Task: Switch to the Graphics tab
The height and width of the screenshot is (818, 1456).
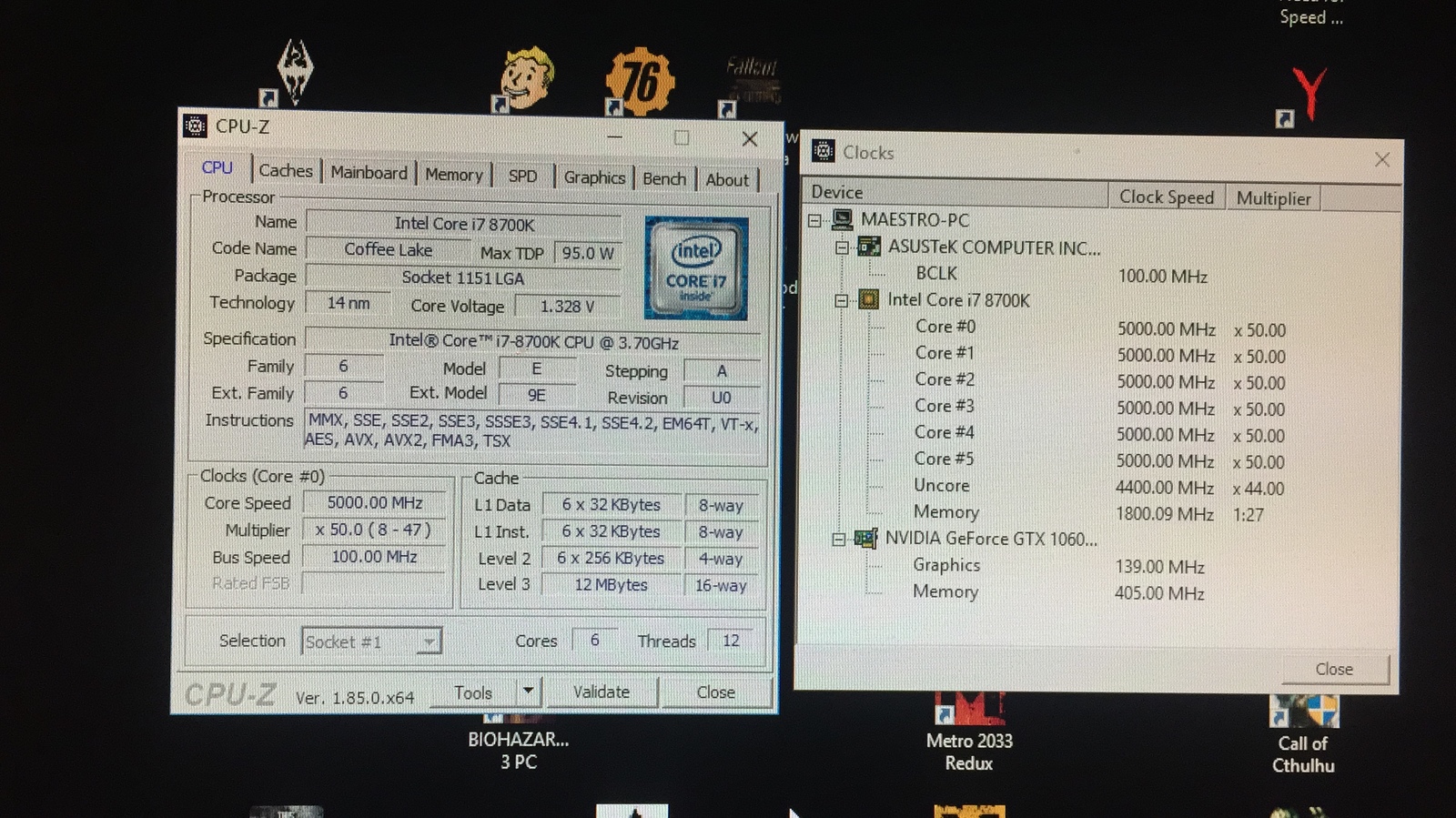Action: click(x=594, y=177)
